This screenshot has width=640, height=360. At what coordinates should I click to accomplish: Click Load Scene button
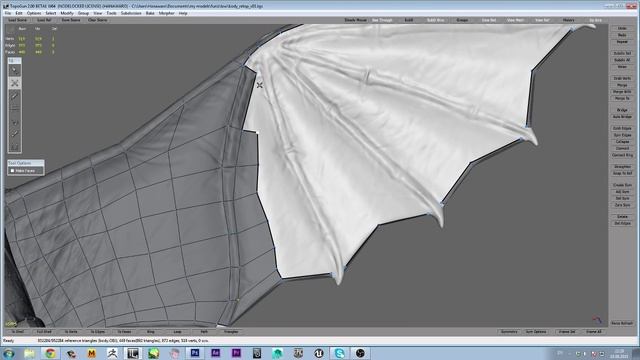[18, 20]
